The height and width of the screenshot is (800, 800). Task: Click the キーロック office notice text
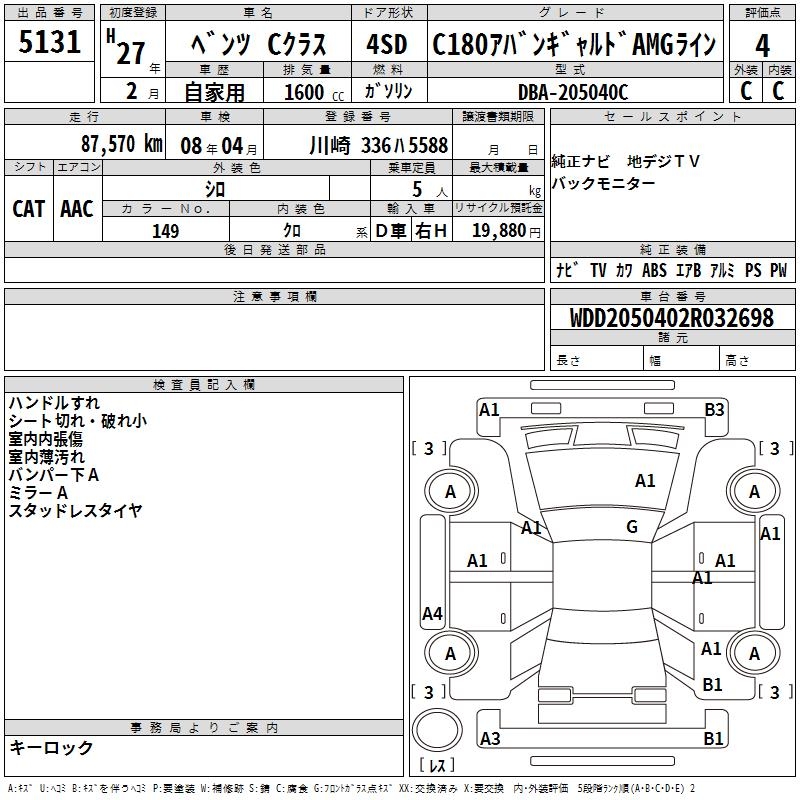pos(51,747)
